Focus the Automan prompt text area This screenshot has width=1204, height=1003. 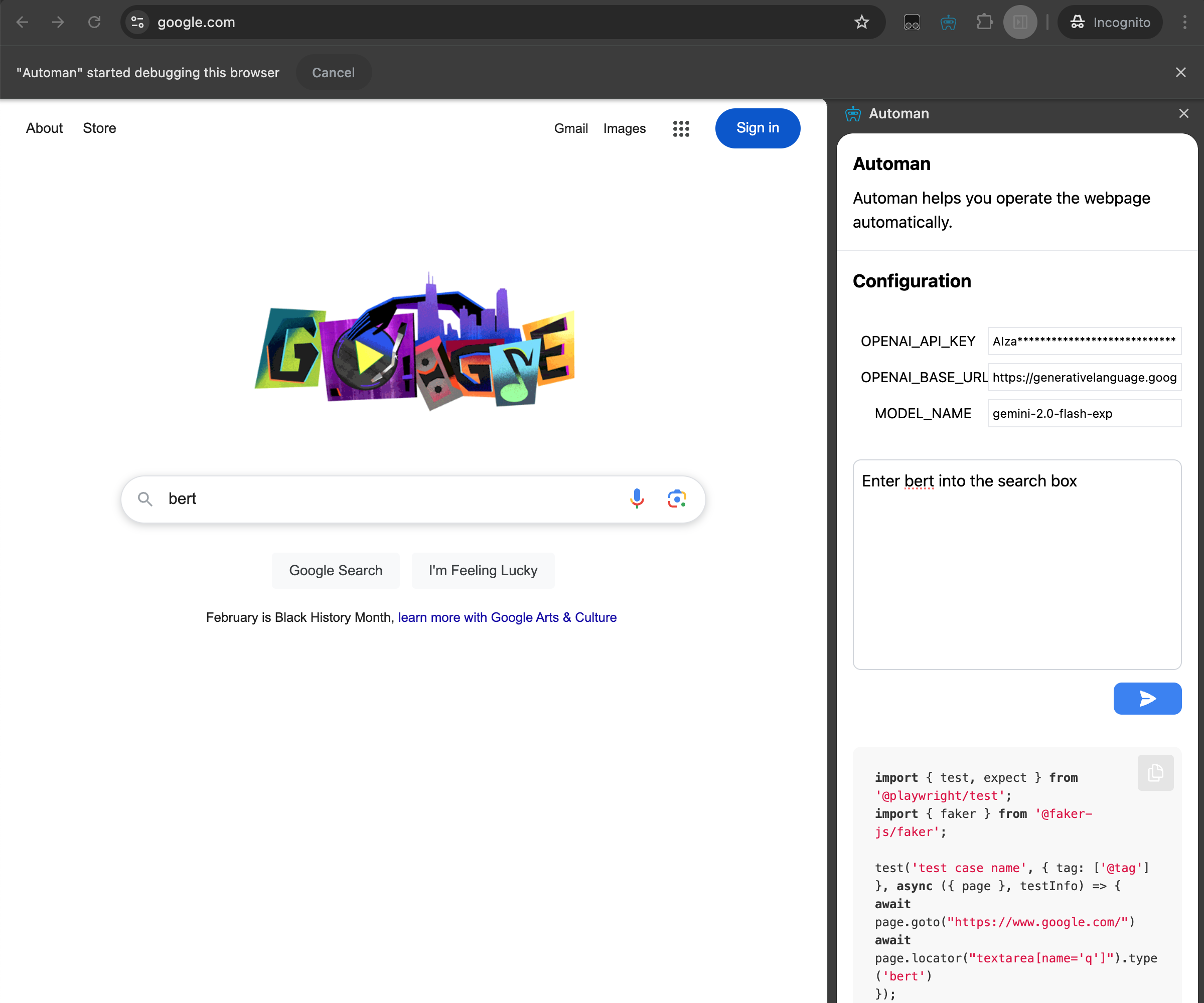1016,565
